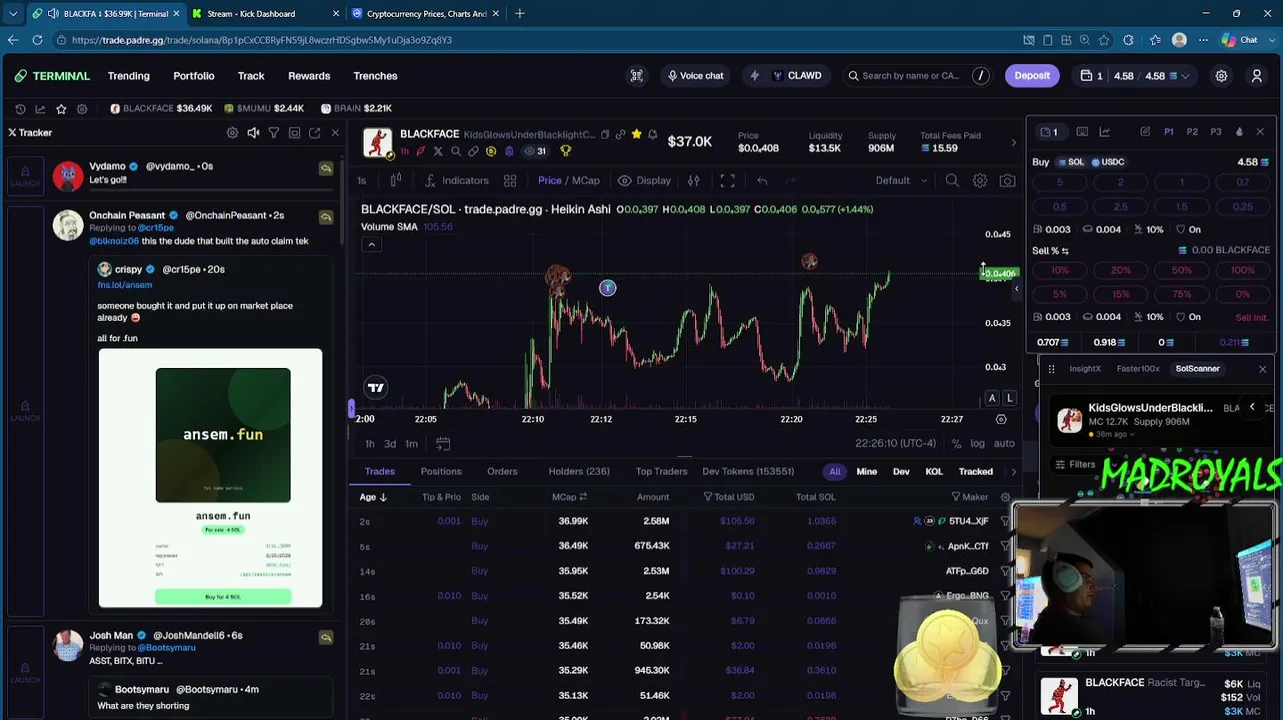This screenshot has height=720, width=1283.
Task: Open Portfolio page in navigation
Action: (x=194, y=76)
